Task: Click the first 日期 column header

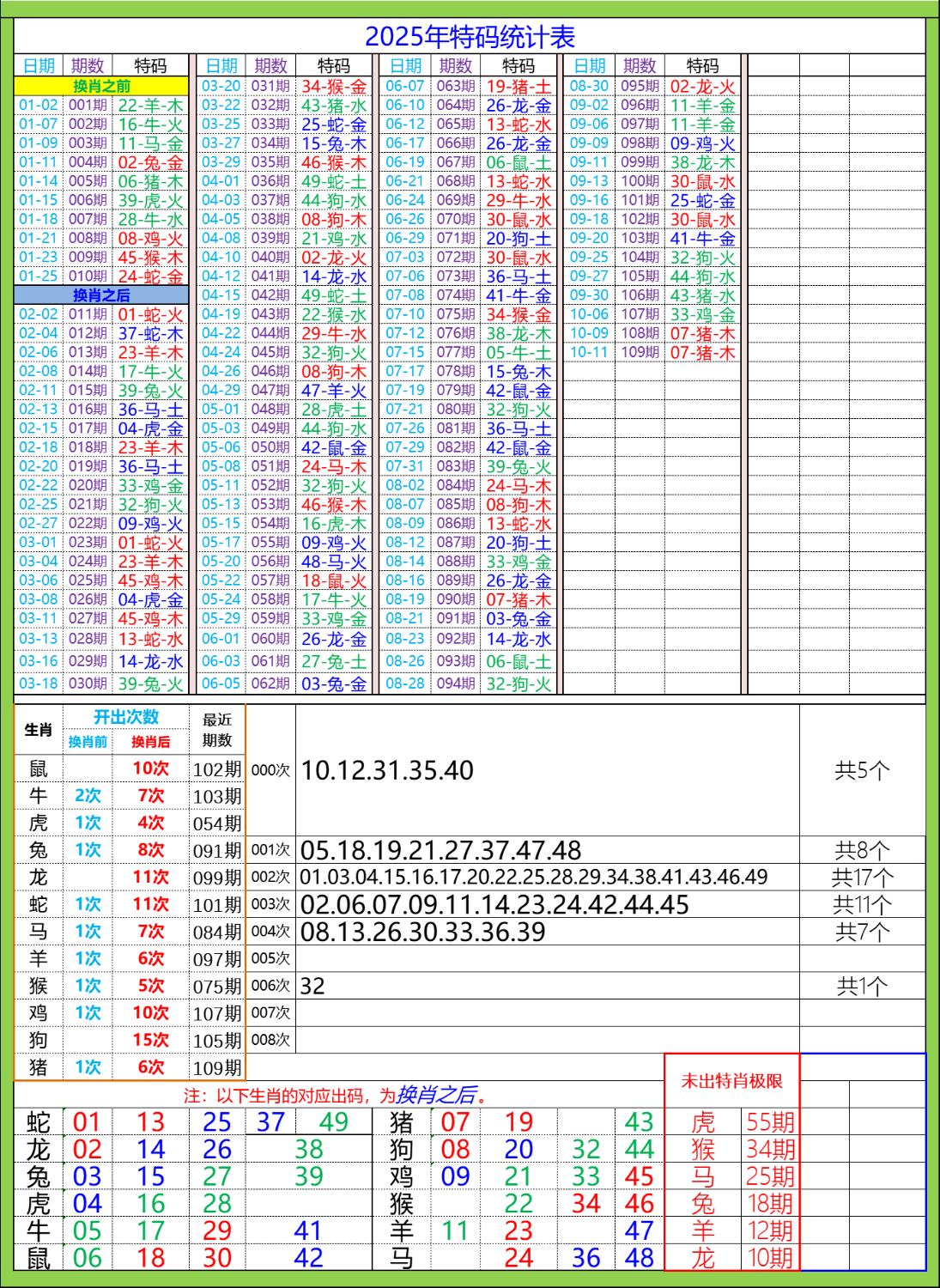Action: [x=39, y=64]
